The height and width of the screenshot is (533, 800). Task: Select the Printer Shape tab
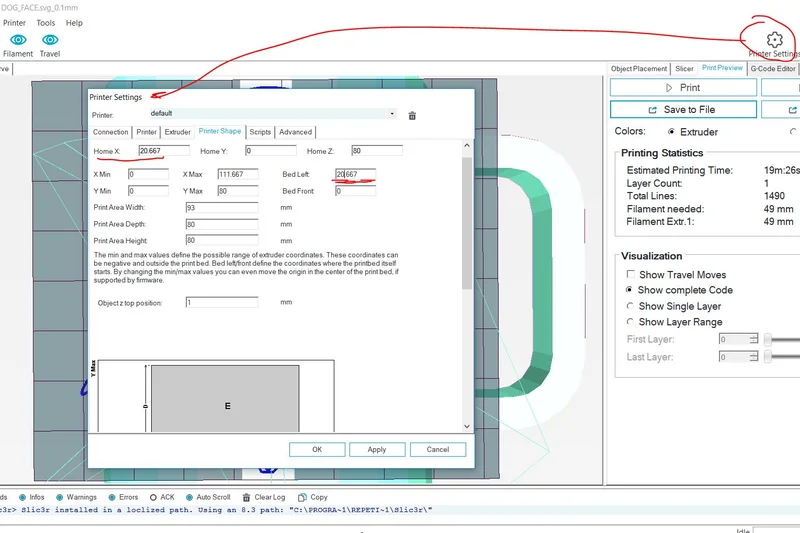(x=220, y=131)
